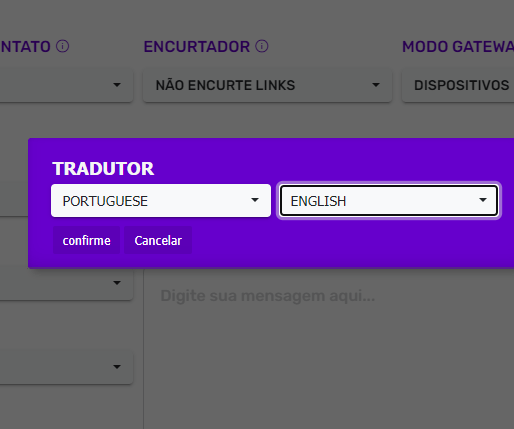The image size is (514, 429).
Task: Open the PORTUGUESE source language dropdown
Action: 161,201
